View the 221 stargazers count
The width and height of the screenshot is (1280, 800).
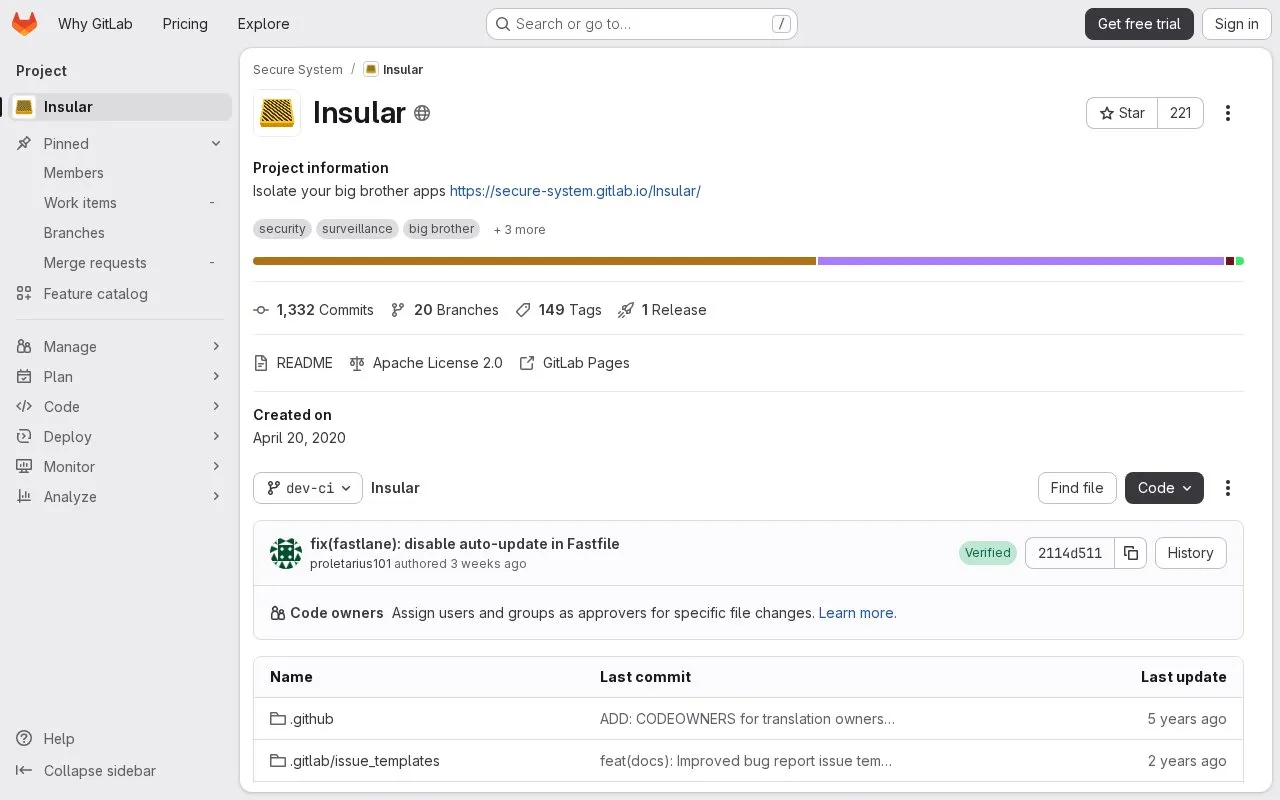pos(1181,113)
